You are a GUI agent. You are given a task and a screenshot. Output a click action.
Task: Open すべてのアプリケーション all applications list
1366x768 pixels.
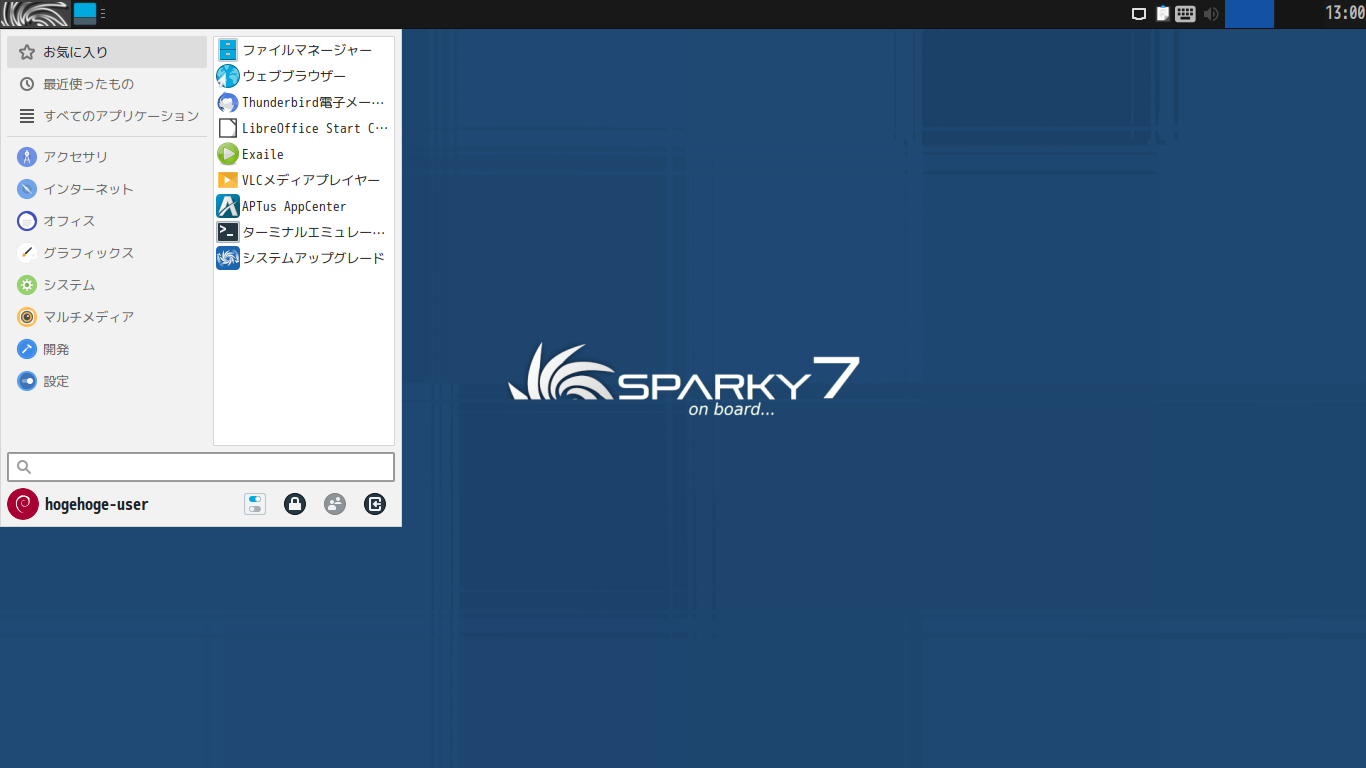tap(107, 116)
